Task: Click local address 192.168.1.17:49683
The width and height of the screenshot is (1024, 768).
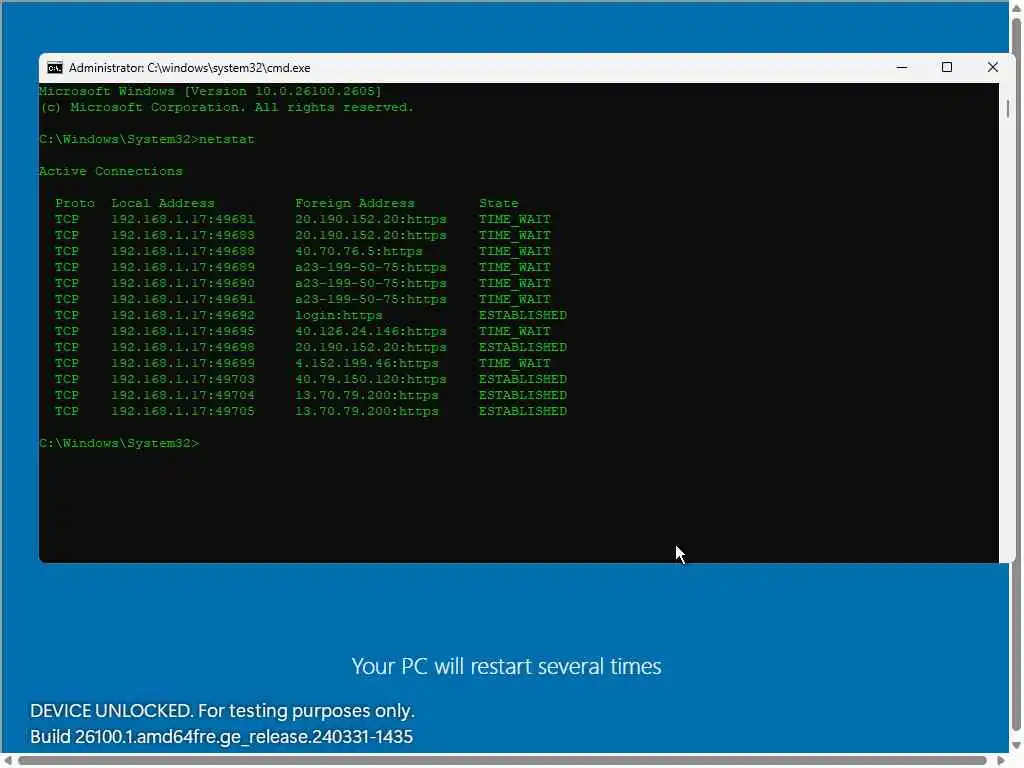Action: [183, 235]
